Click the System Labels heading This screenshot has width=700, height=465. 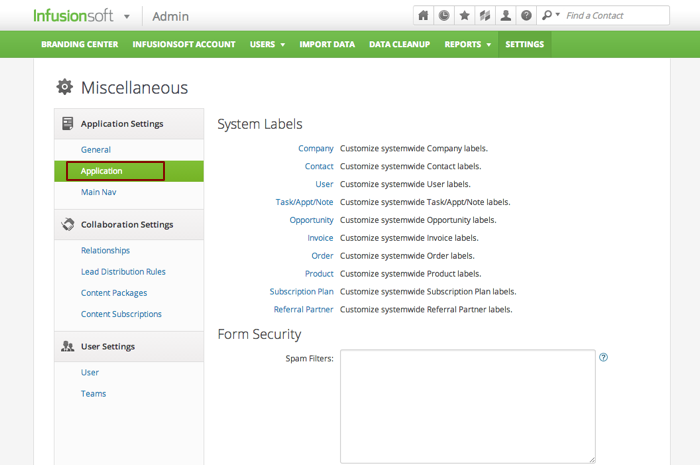coord(260,124)
